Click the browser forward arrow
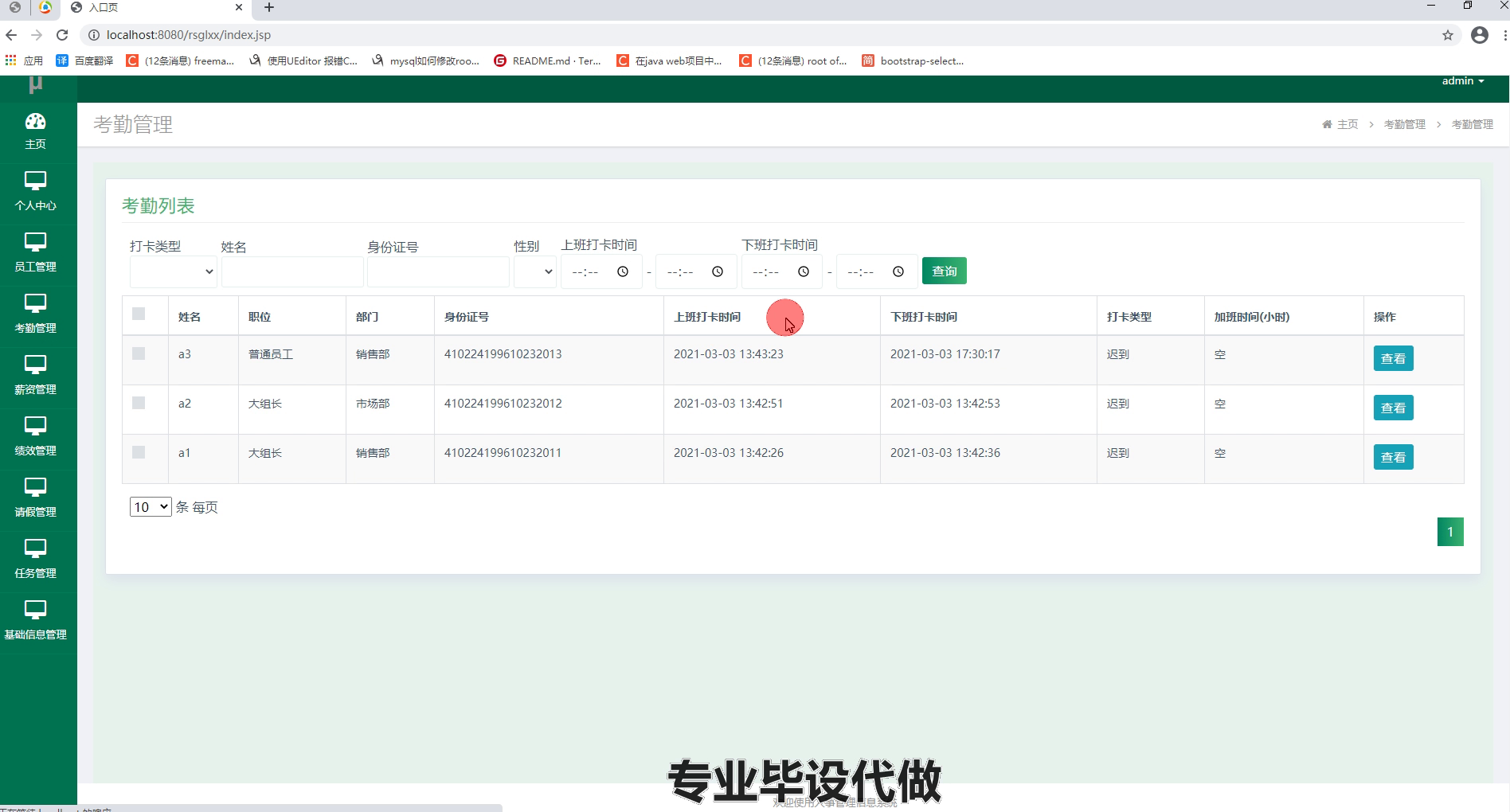The image size is (1510, 812). [37, 35]
